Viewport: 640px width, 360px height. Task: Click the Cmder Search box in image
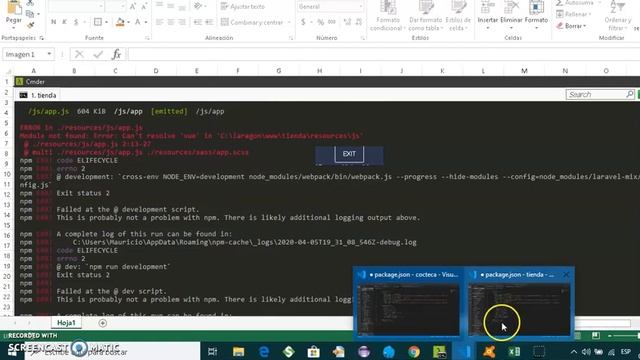pyautogui.click(x=599, y=95)
